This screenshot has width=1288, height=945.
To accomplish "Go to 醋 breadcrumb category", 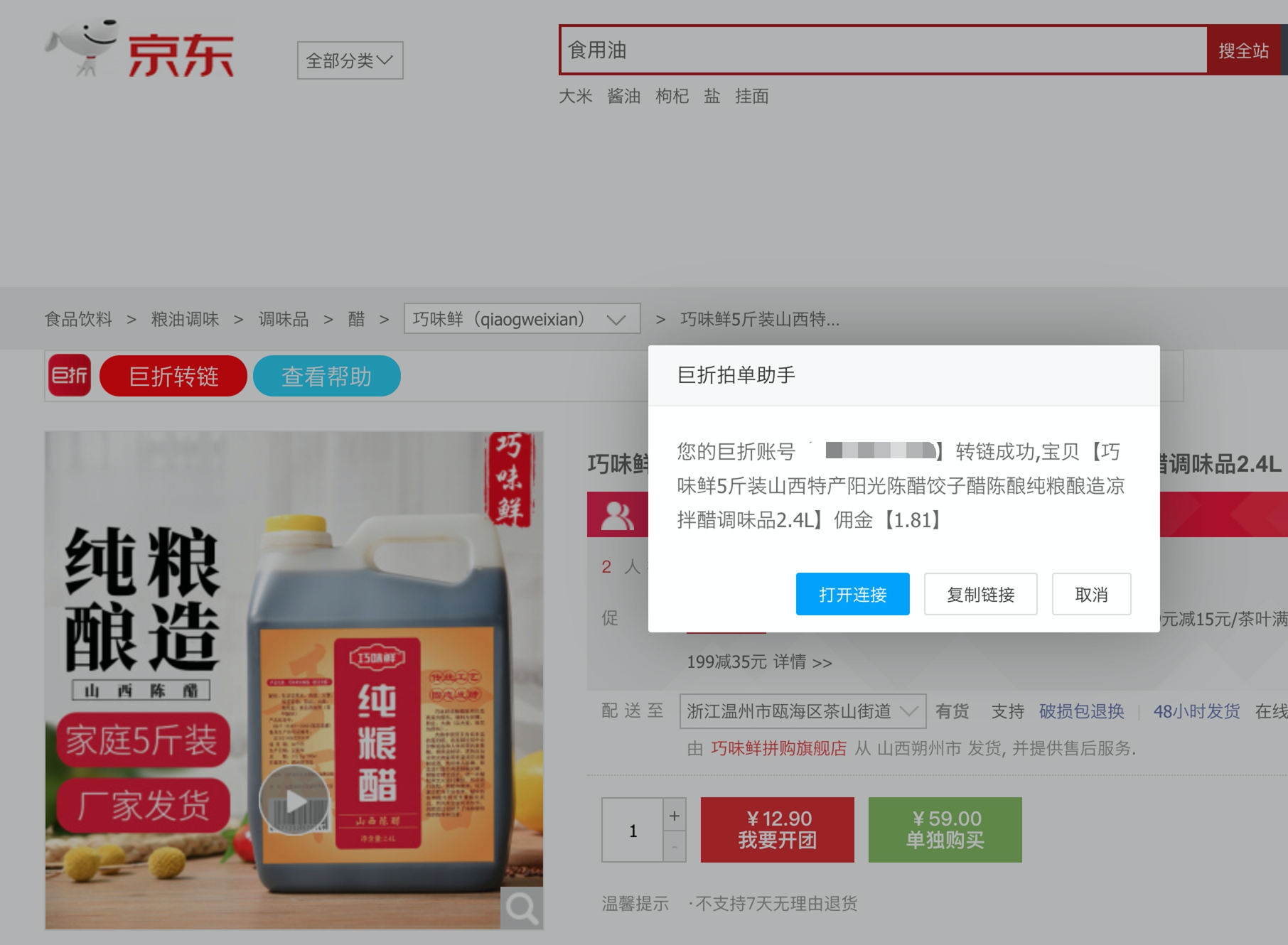I will 356,319.
